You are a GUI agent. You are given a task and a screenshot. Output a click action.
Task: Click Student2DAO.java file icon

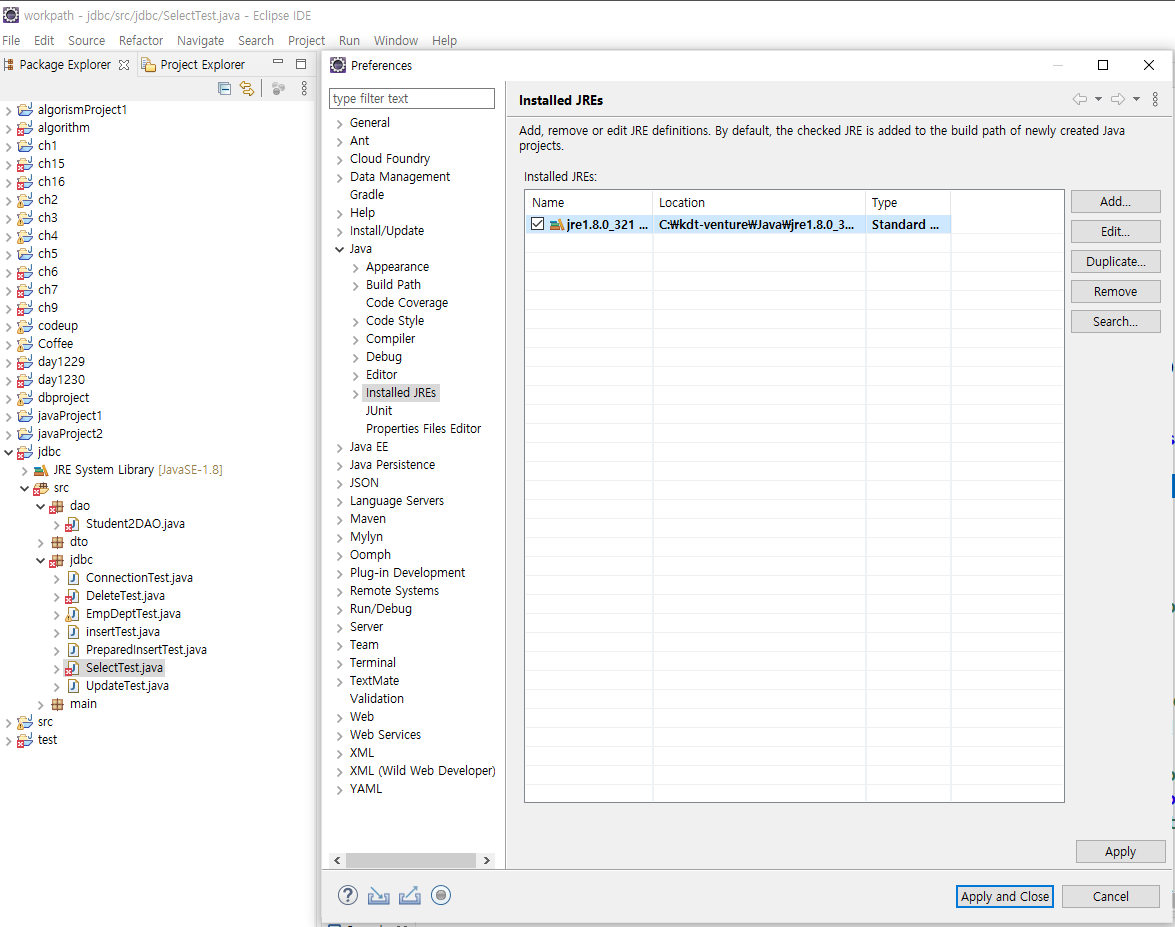click(72, 525)
